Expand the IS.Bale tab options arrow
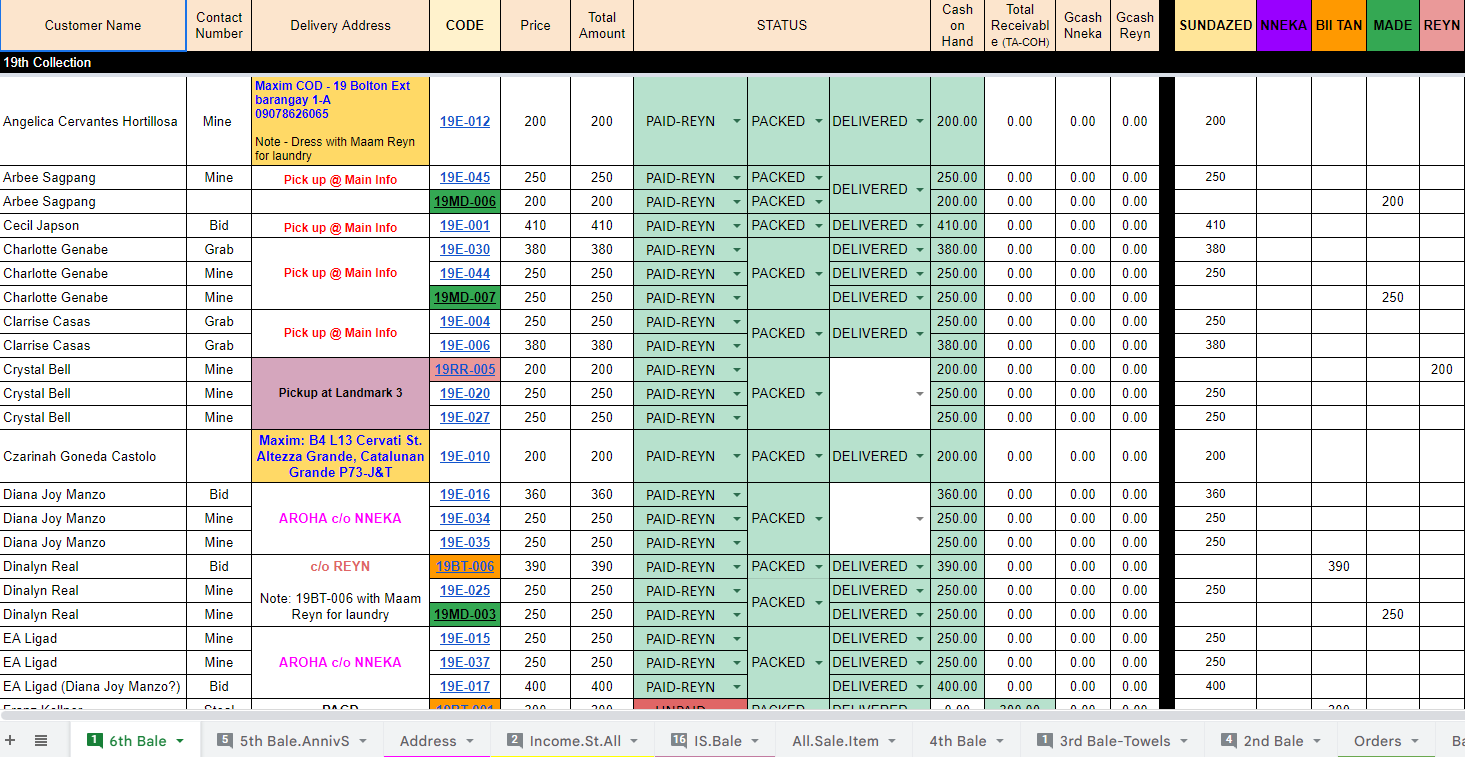1465x757 pixels. 756,741
